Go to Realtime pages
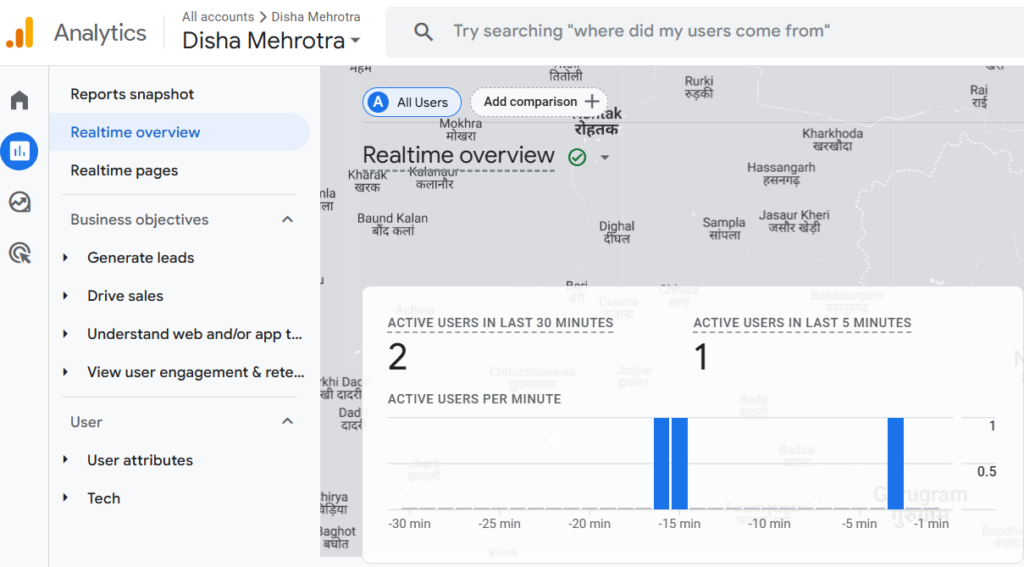 (x=124, y=171)
